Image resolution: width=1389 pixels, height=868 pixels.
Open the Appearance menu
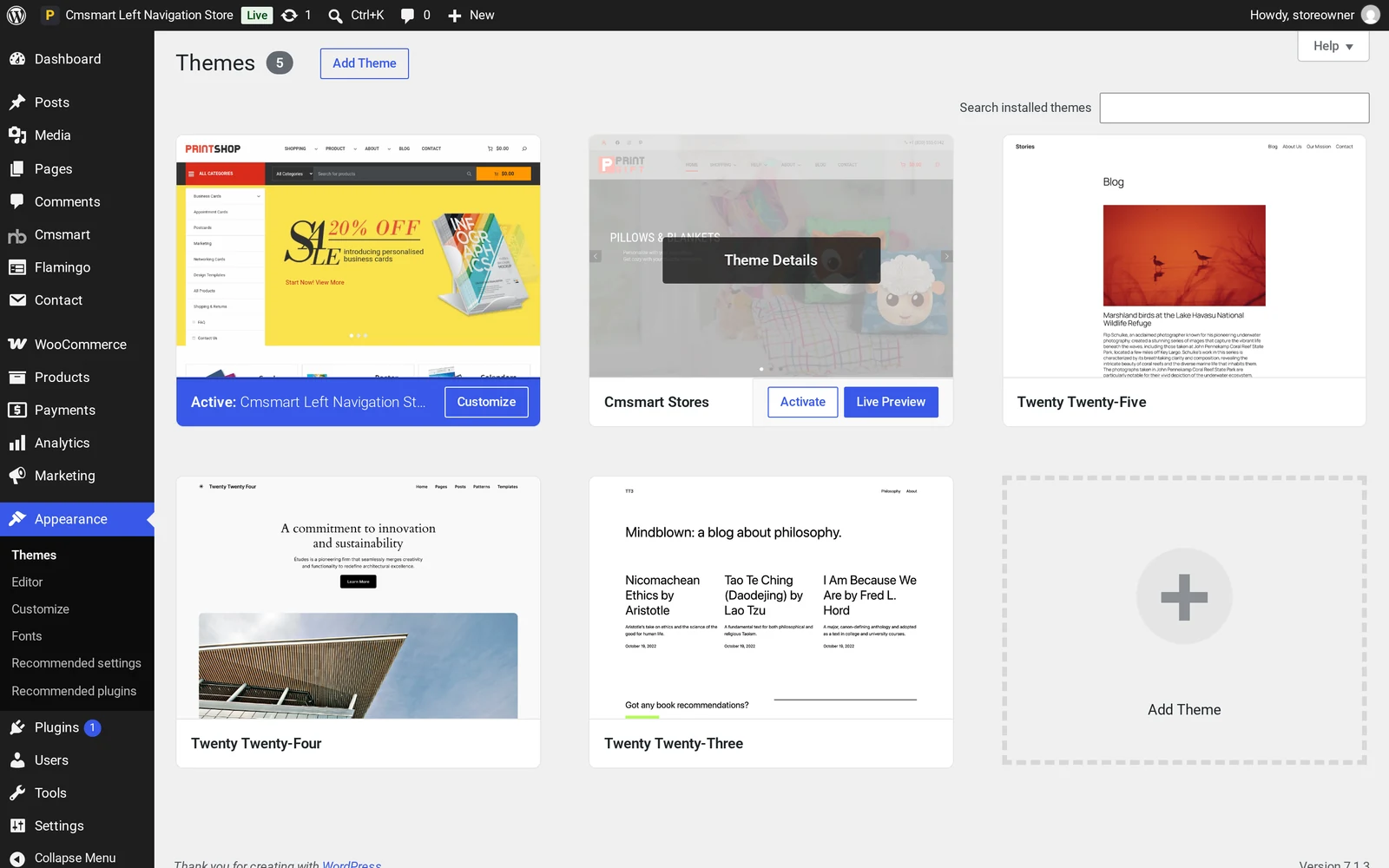point(77,519)
